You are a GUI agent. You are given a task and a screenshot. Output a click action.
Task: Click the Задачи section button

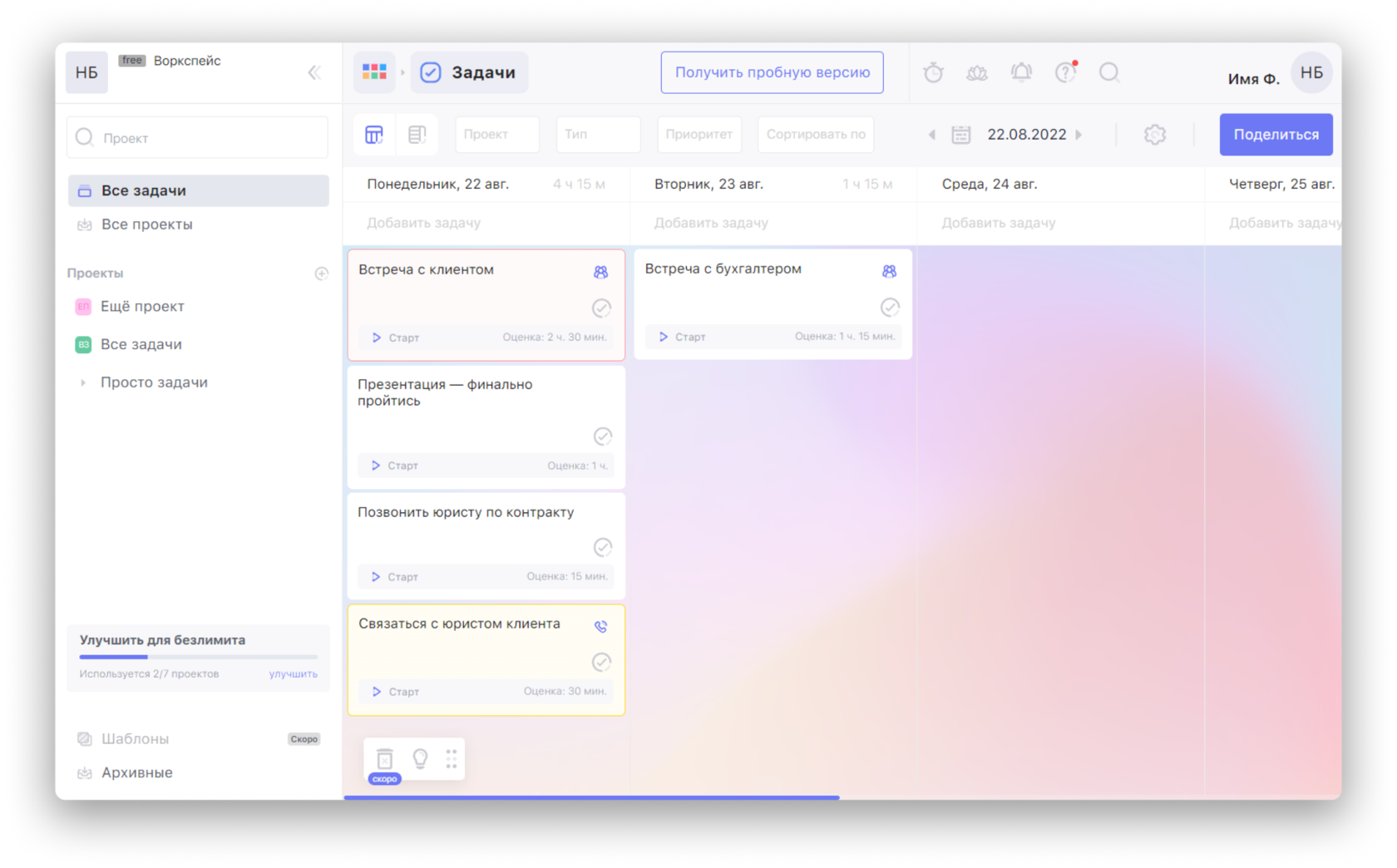point(469,72)
